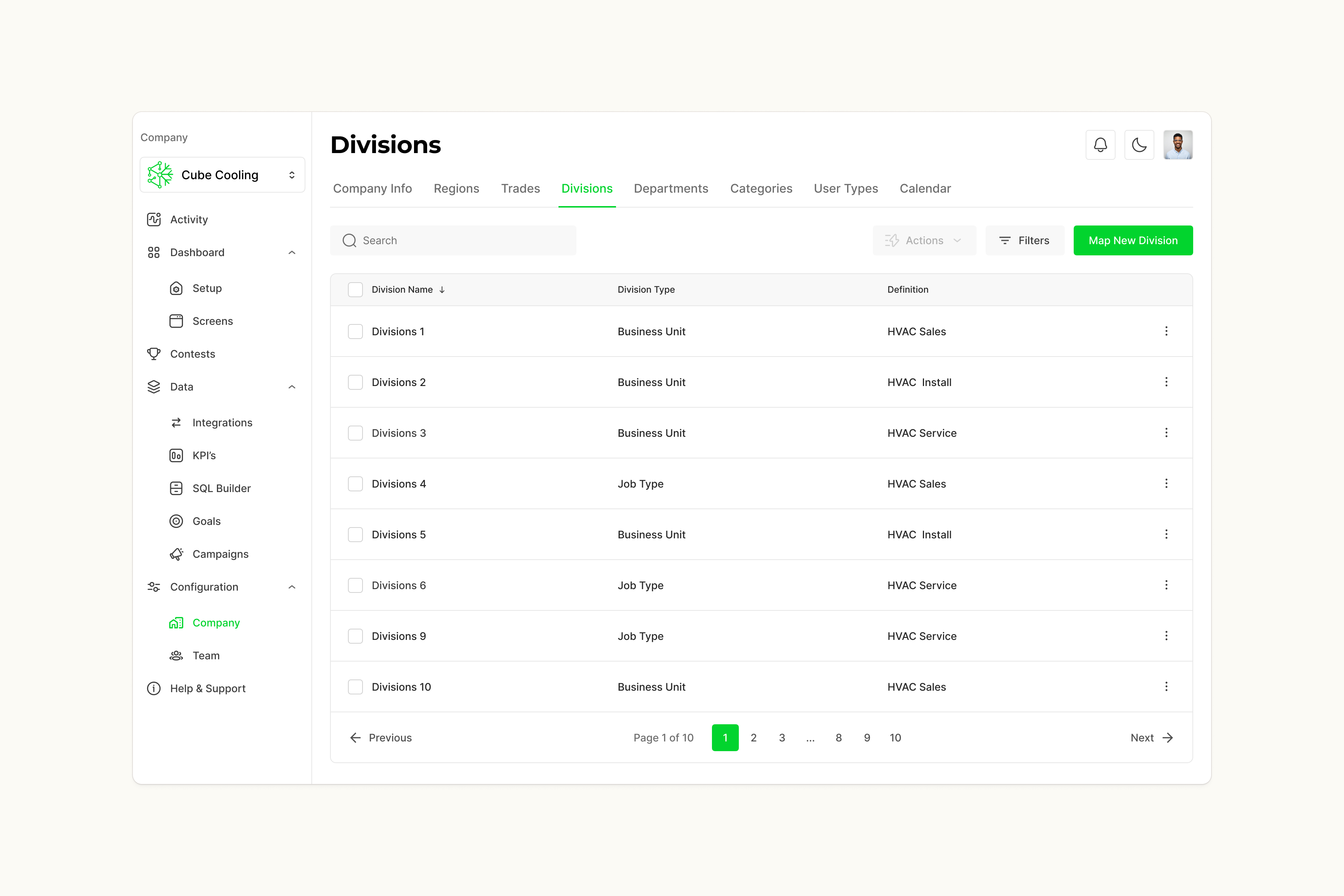Check the Divisions 9 row checkbox
This screenshot has height=896, width=1344.
[x=355, y=636]
